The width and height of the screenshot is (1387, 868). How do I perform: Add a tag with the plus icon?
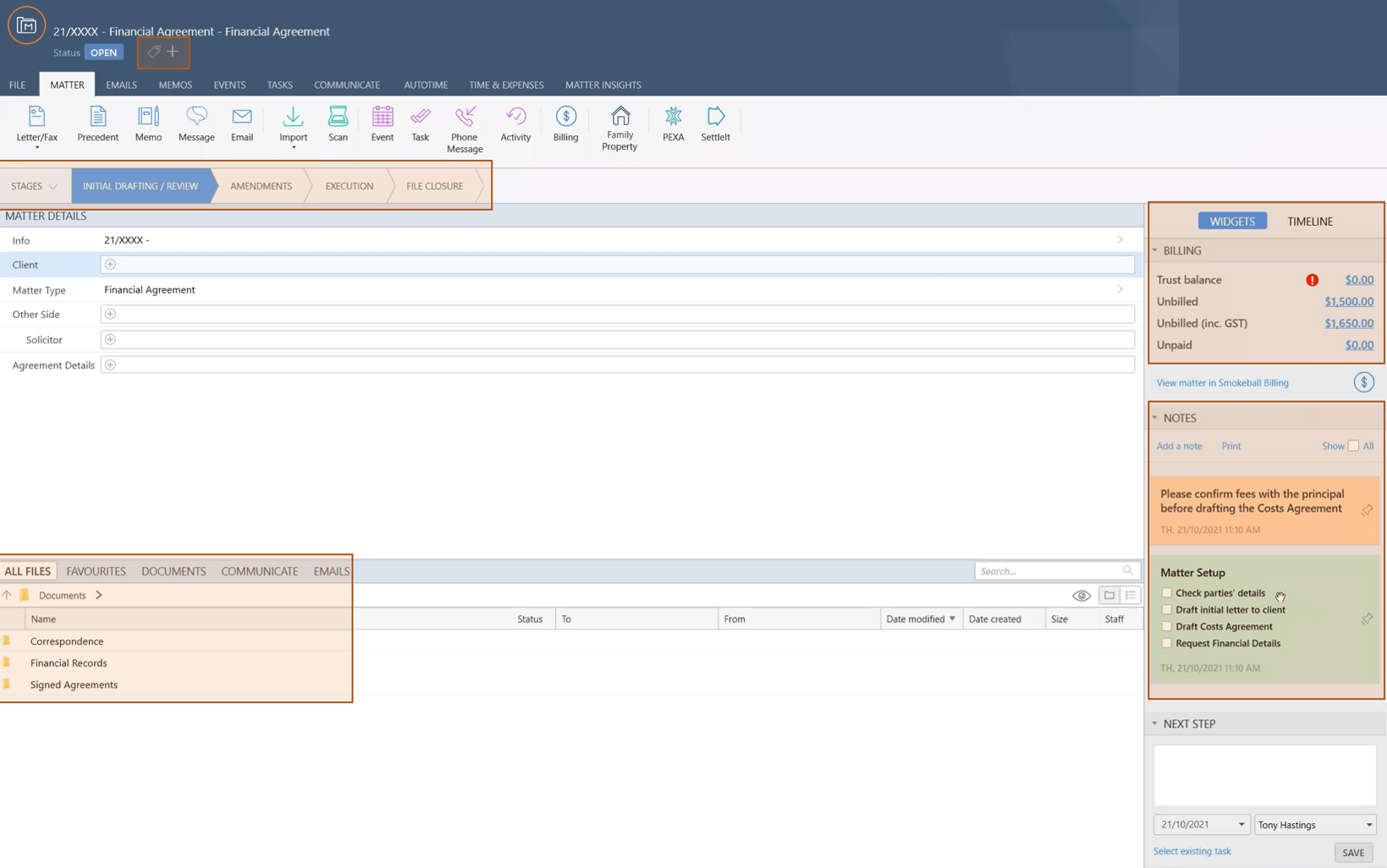pos(173,52)
